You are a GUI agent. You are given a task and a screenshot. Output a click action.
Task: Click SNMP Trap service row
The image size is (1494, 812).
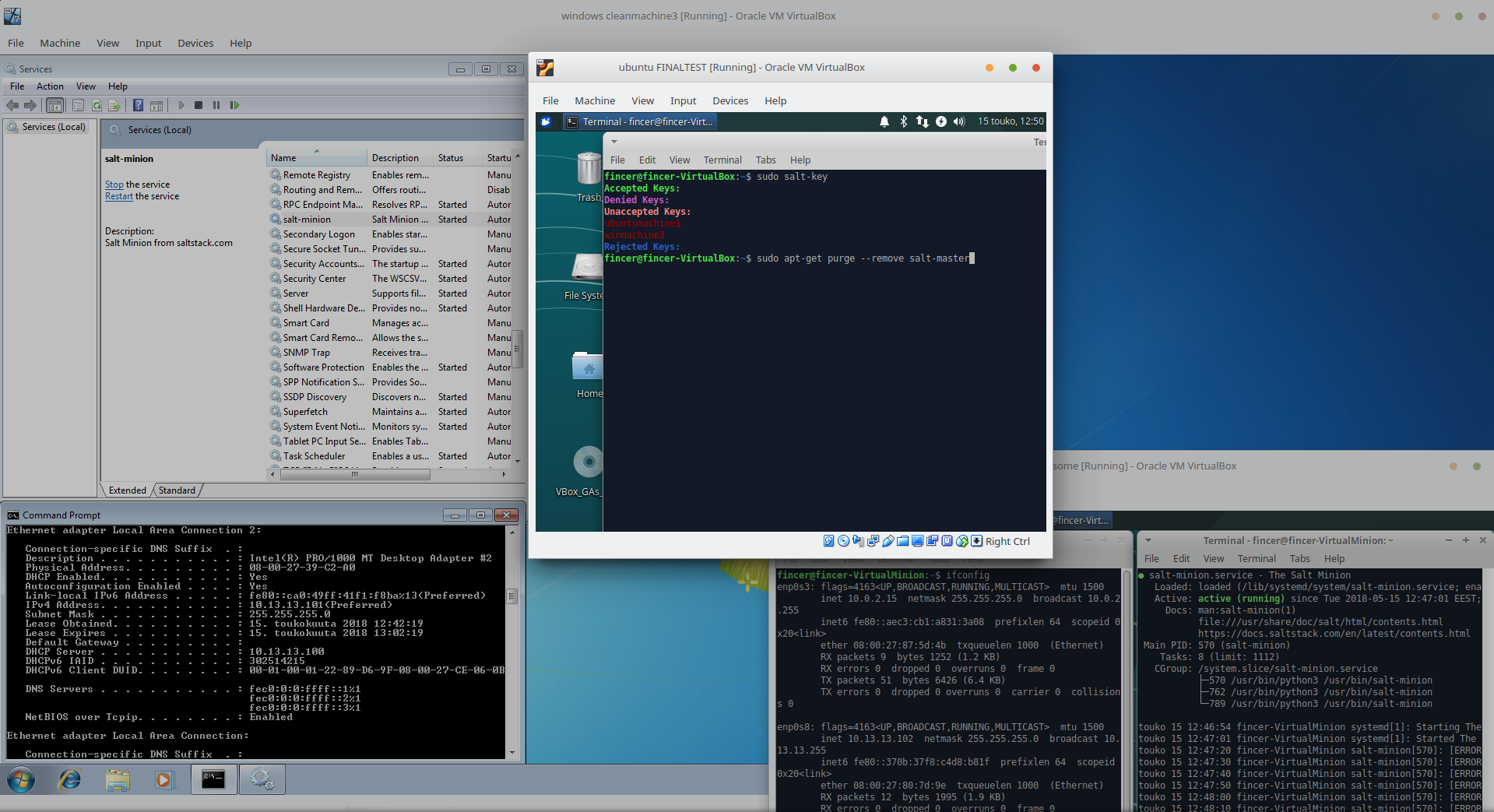click(x=389, y=353)
